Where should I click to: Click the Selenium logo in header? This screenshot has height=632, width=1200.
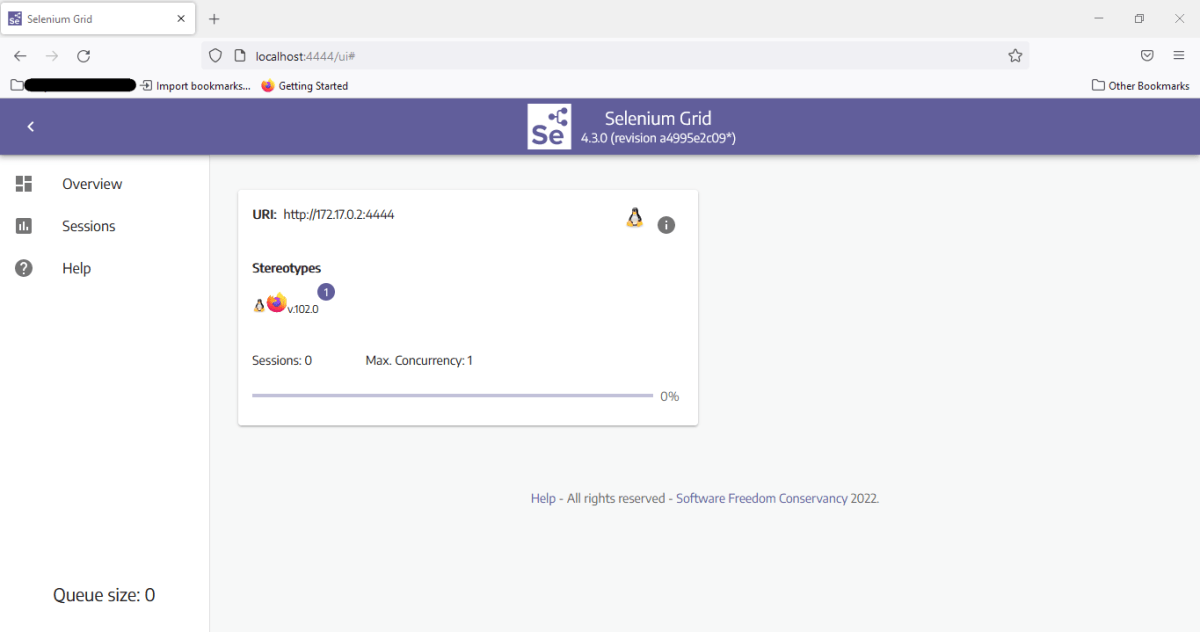click(x=549, y=127)
